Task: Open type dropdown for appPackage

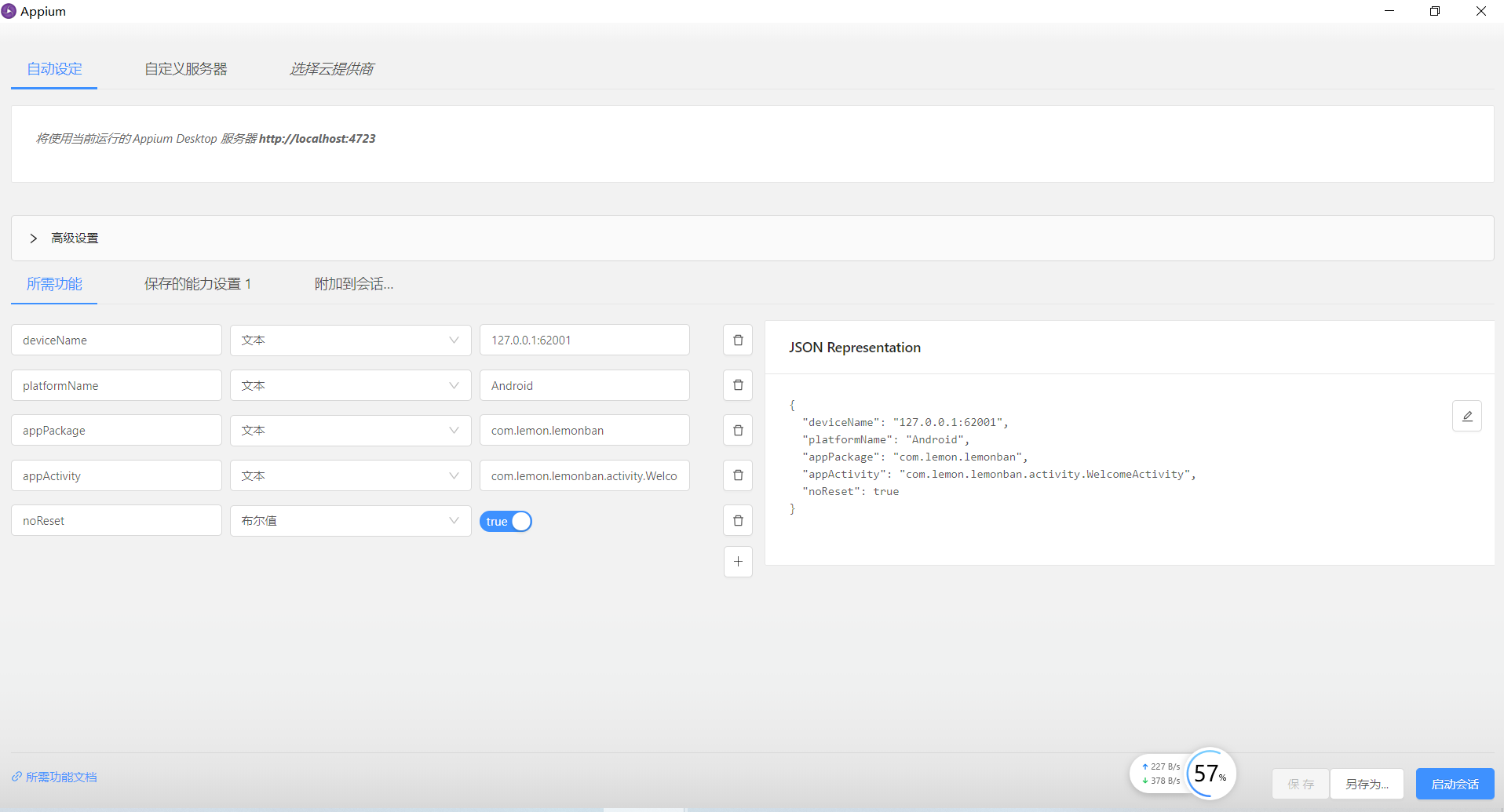Action: tap(350, 430)
